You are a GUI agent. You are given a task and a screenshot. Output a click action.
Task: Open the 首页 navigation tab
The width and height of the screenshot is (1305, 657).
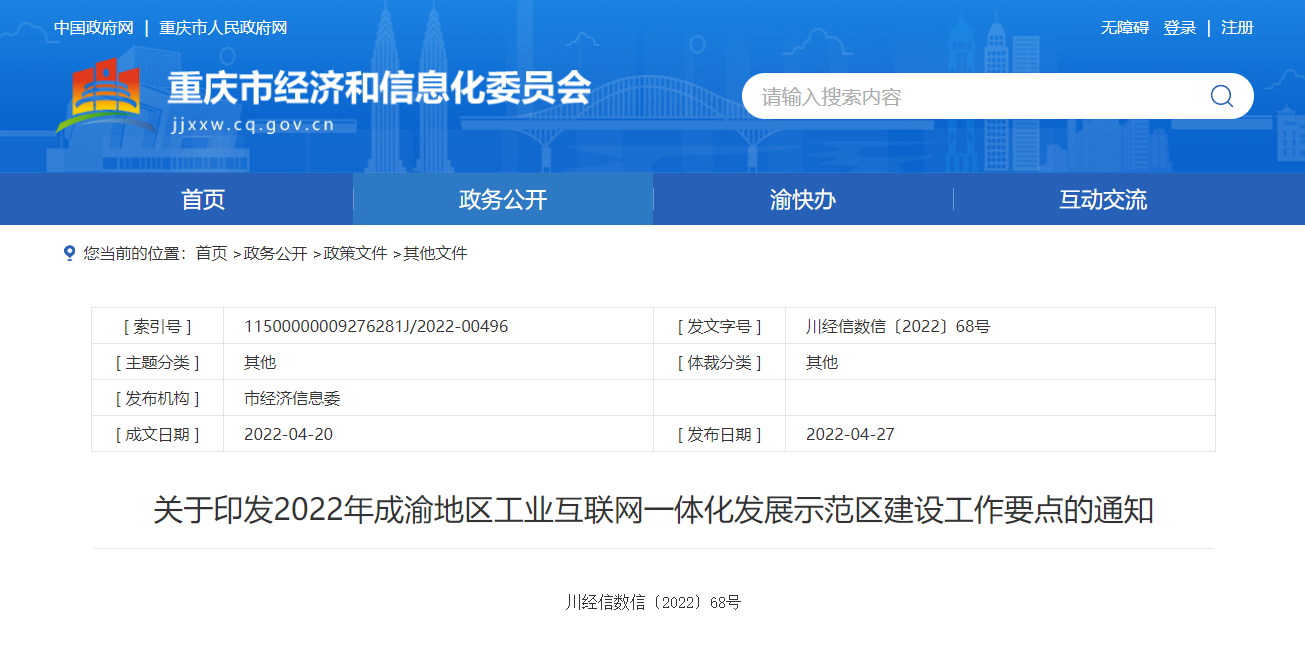pos(203,199)
